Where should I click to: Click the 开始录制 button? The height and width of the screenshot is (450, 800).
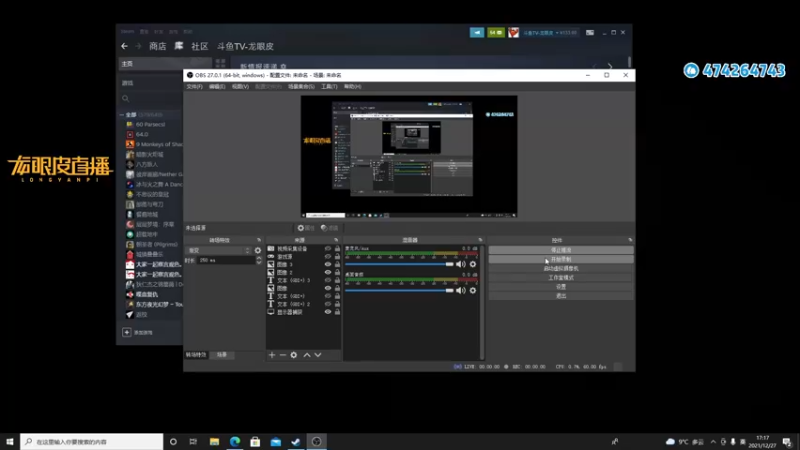pyautogui.click(x=561, y=259)
